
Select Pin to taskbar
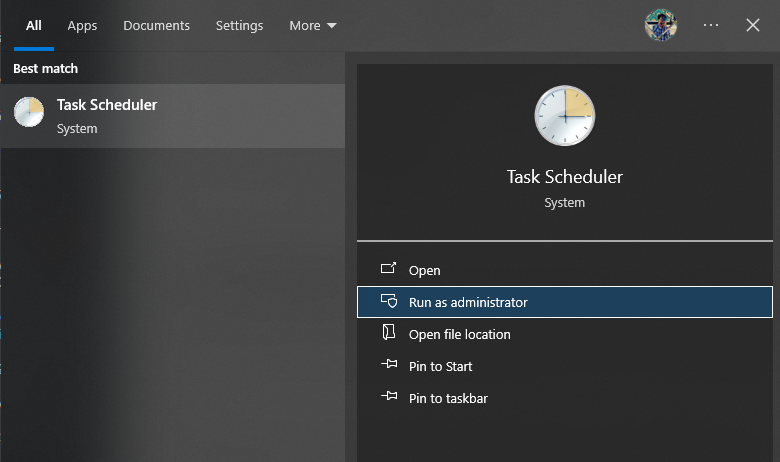click(565, 398)
